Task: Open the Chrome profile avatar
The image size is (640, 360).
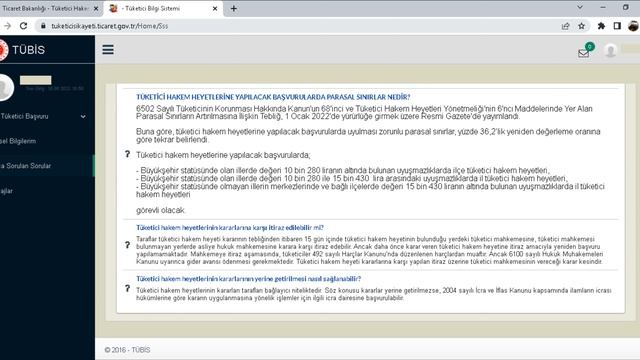Action: coord(633,26)
